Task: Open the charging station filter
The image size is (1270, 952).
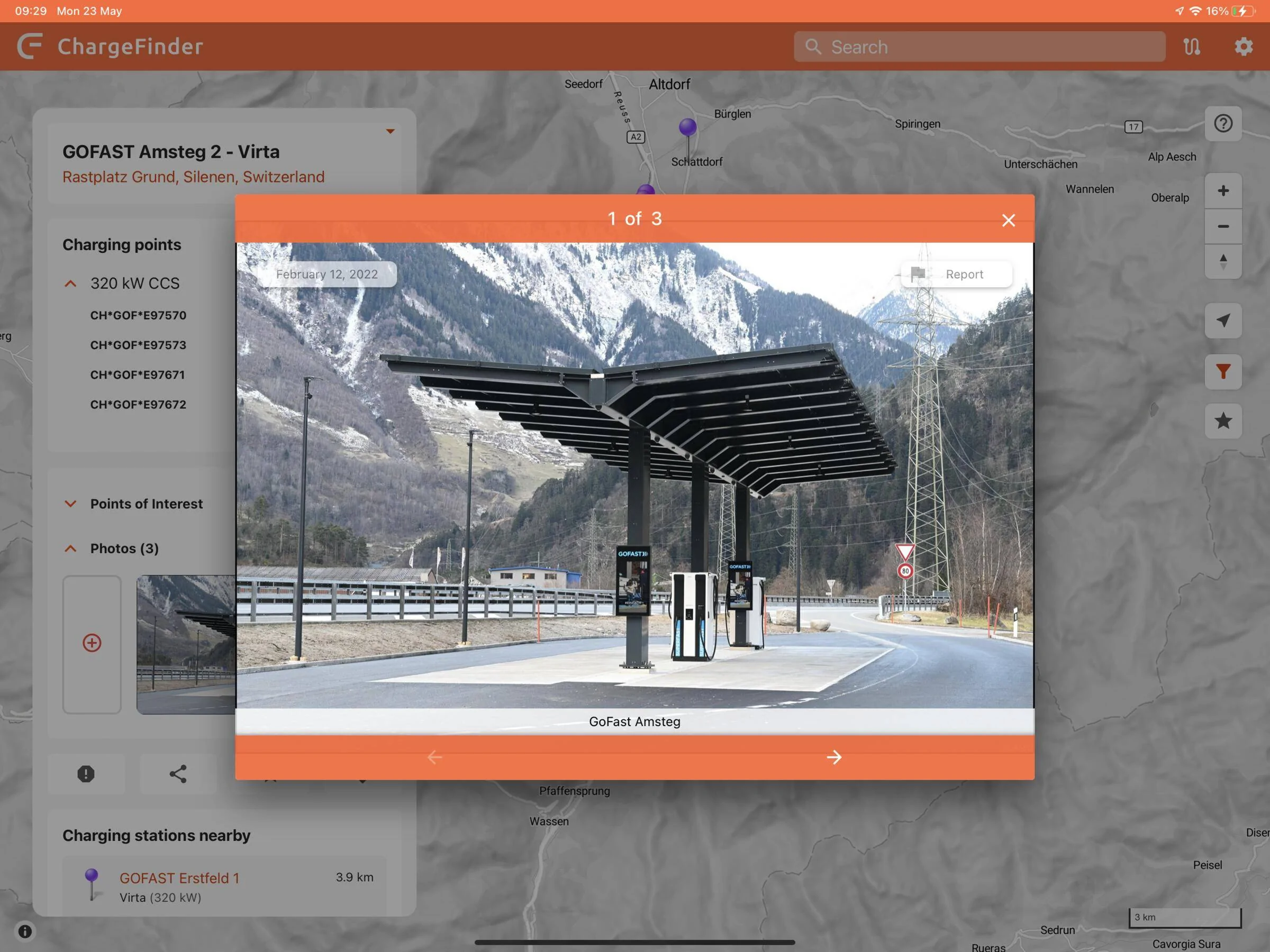Action: tap(1223, 371)
